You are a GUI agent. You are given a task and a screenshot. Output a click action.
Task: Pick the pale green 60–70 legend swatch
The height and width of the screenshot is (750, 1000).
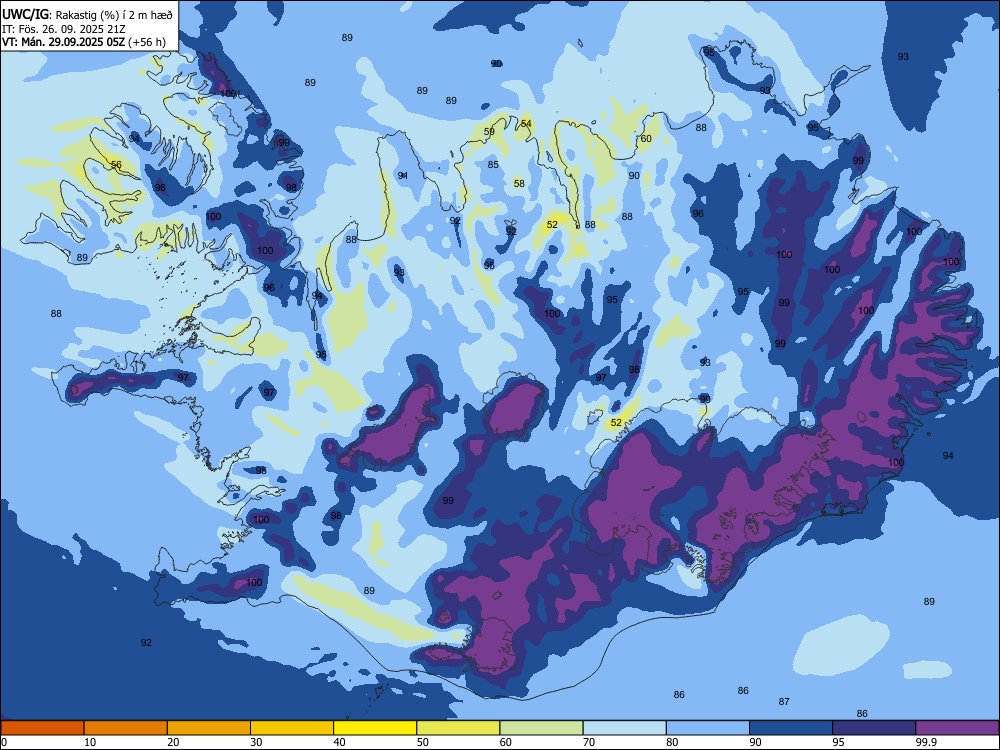541,728
